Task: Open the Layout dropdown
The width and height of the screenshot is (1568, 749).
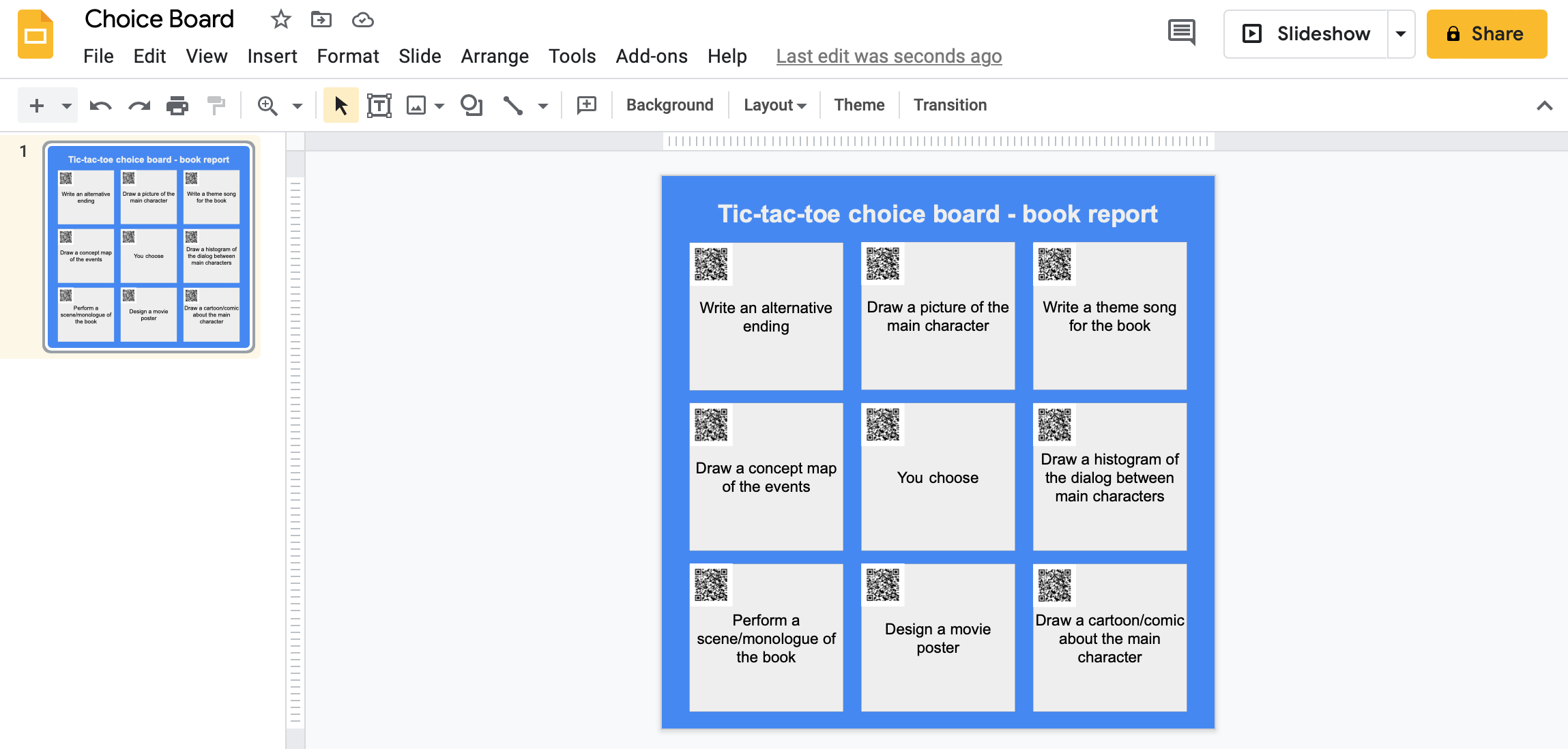Action: click(x=773, y=104)
